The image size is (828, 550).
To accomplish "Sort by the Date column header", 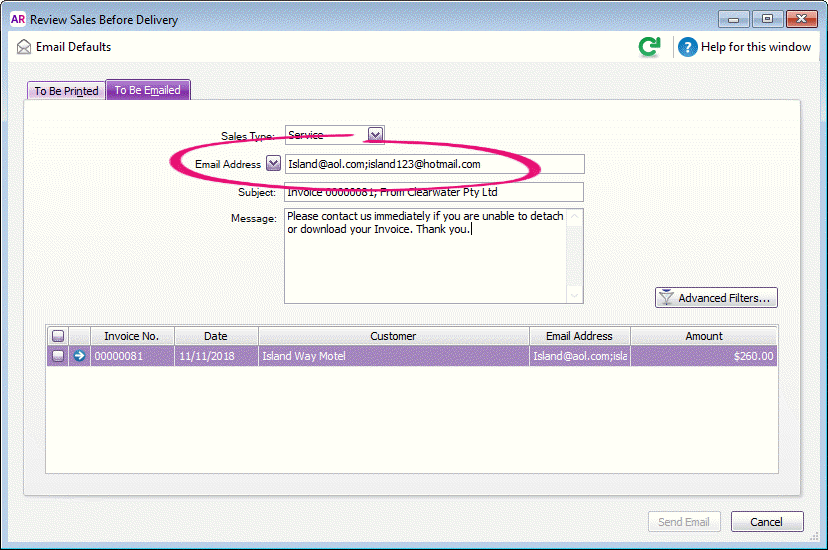I will 216,336.
